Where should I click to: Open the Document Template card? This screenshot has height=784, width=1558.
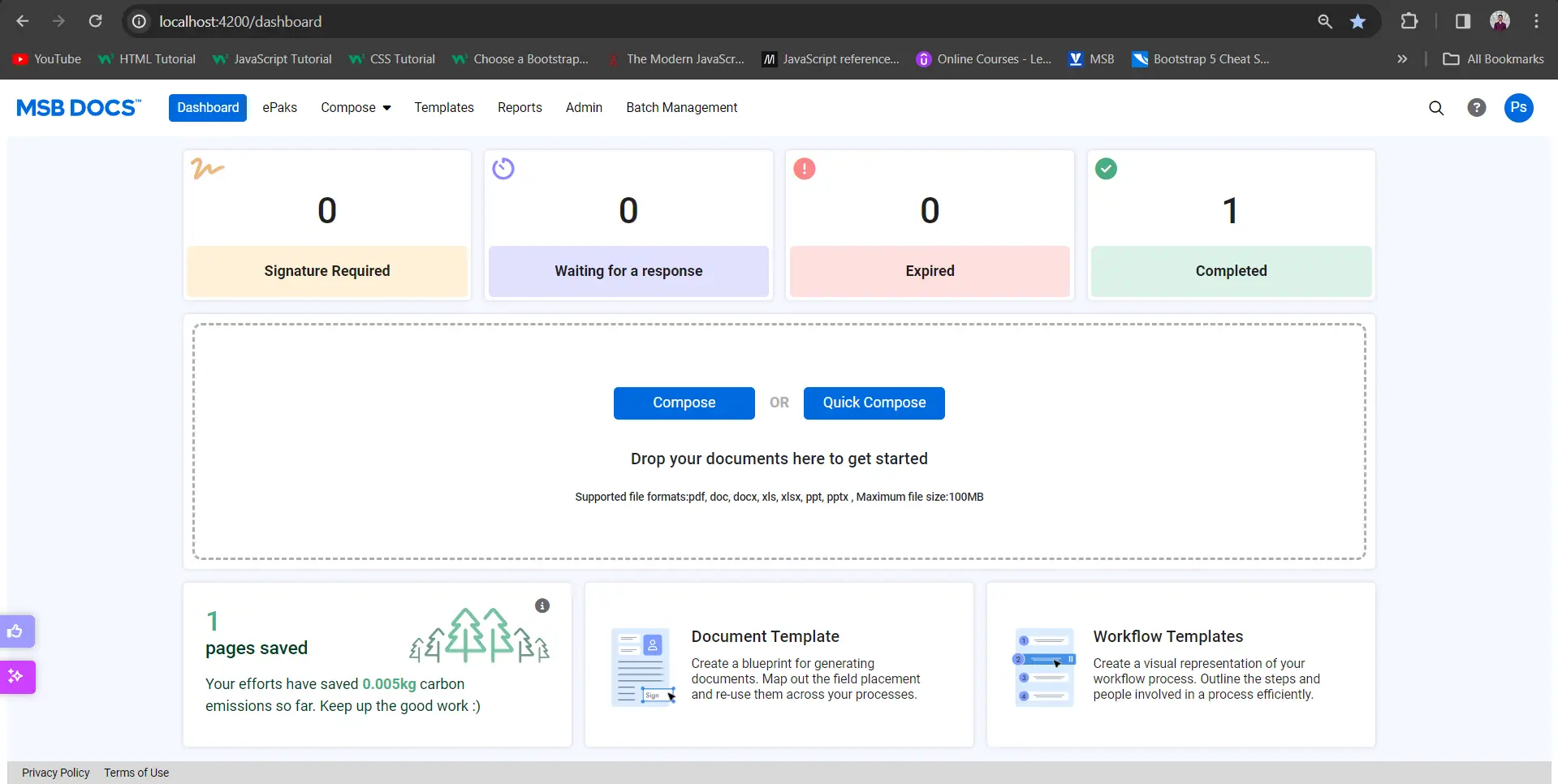pos(779,665)
